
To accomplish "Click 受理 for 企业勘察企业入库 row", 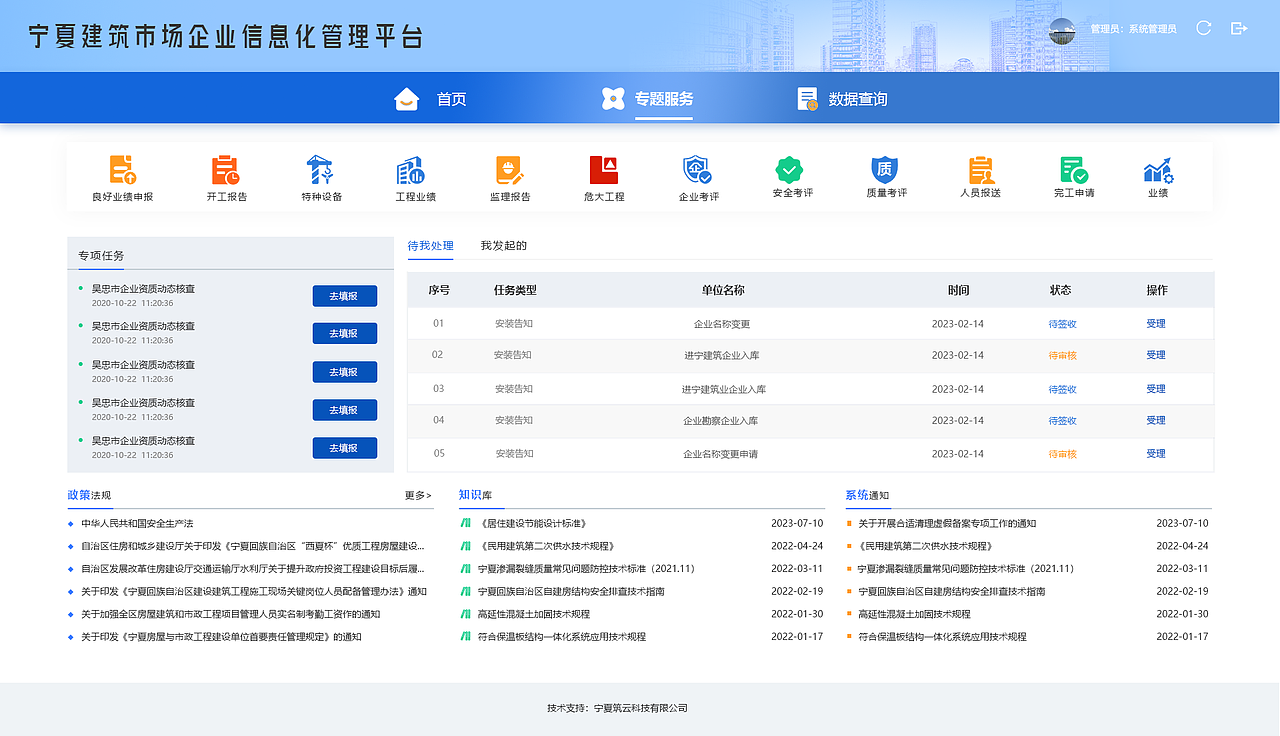I will coord(1156,421).
